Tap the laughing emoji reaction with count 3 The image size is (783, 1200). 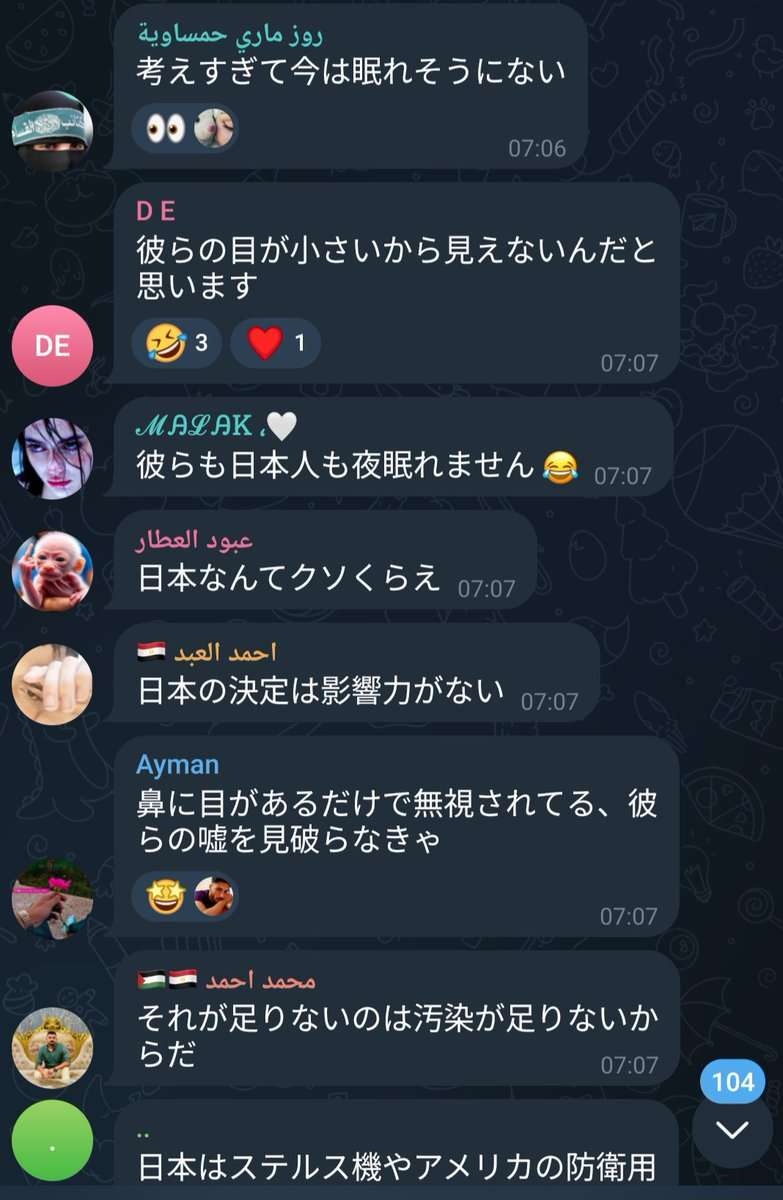[177, 343]
